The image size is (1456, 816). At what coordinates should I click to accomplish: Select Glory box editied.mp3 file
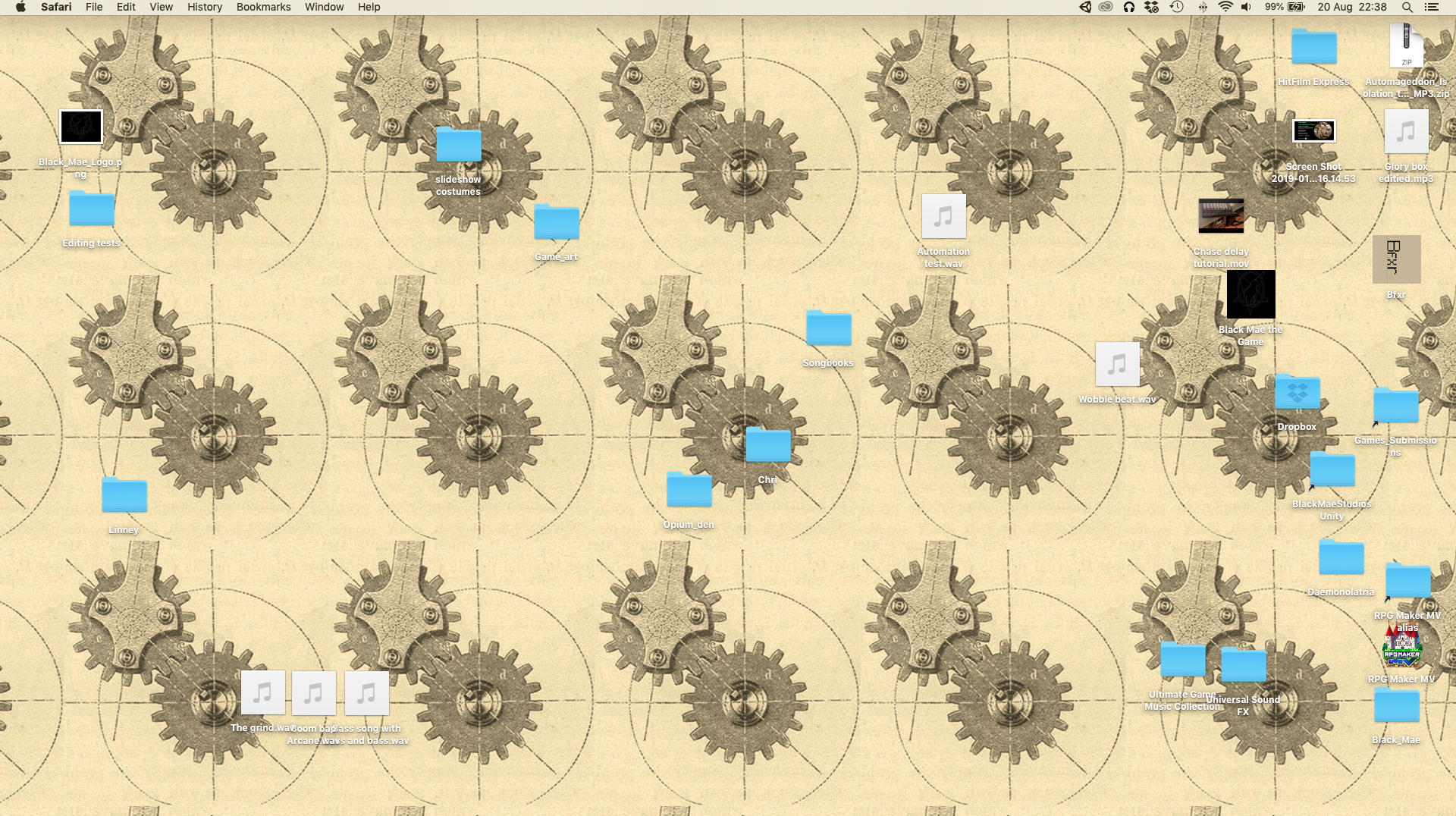coord(1407,131)
